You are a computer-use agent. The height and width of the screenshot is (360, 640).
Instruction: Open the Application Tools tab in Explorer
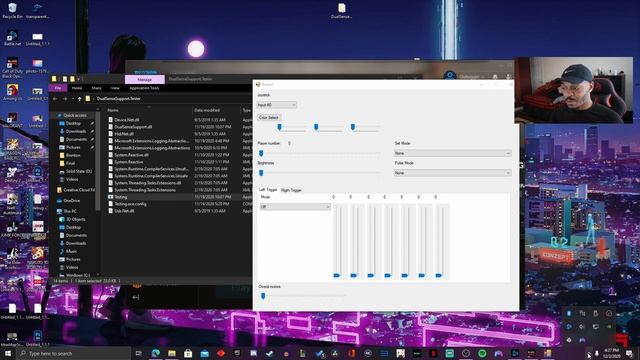144,88
